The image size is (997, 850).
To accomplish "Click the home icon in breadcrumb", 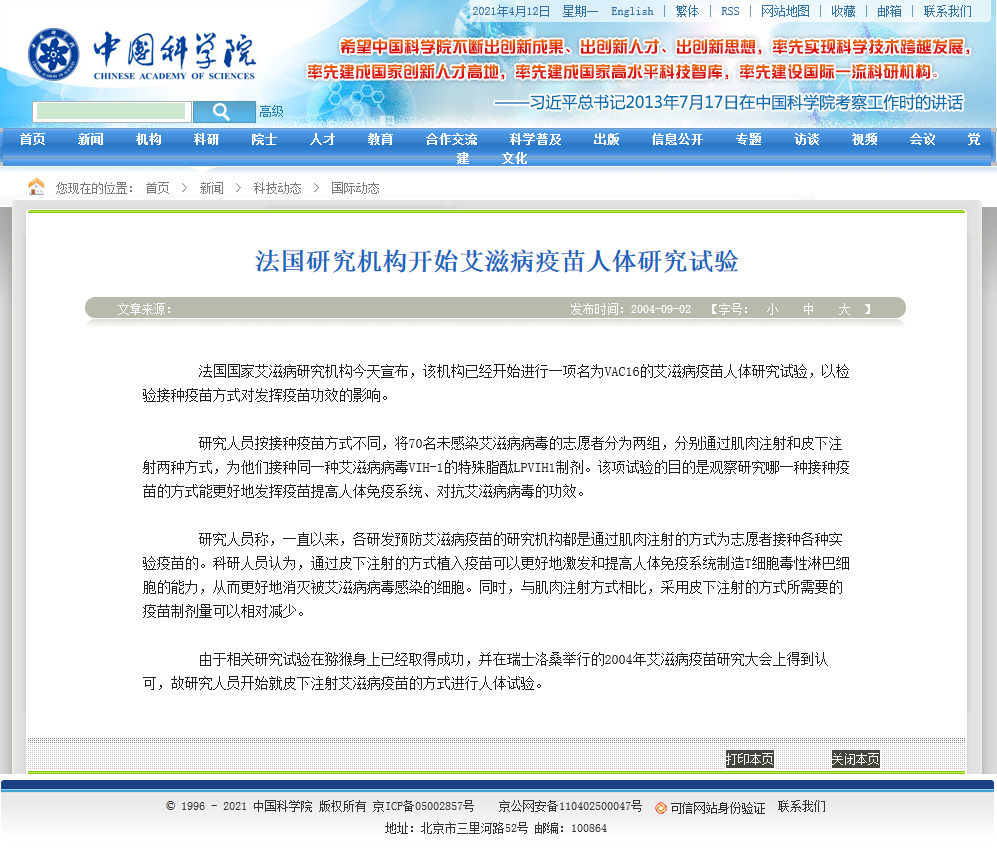I will point(36,187).
